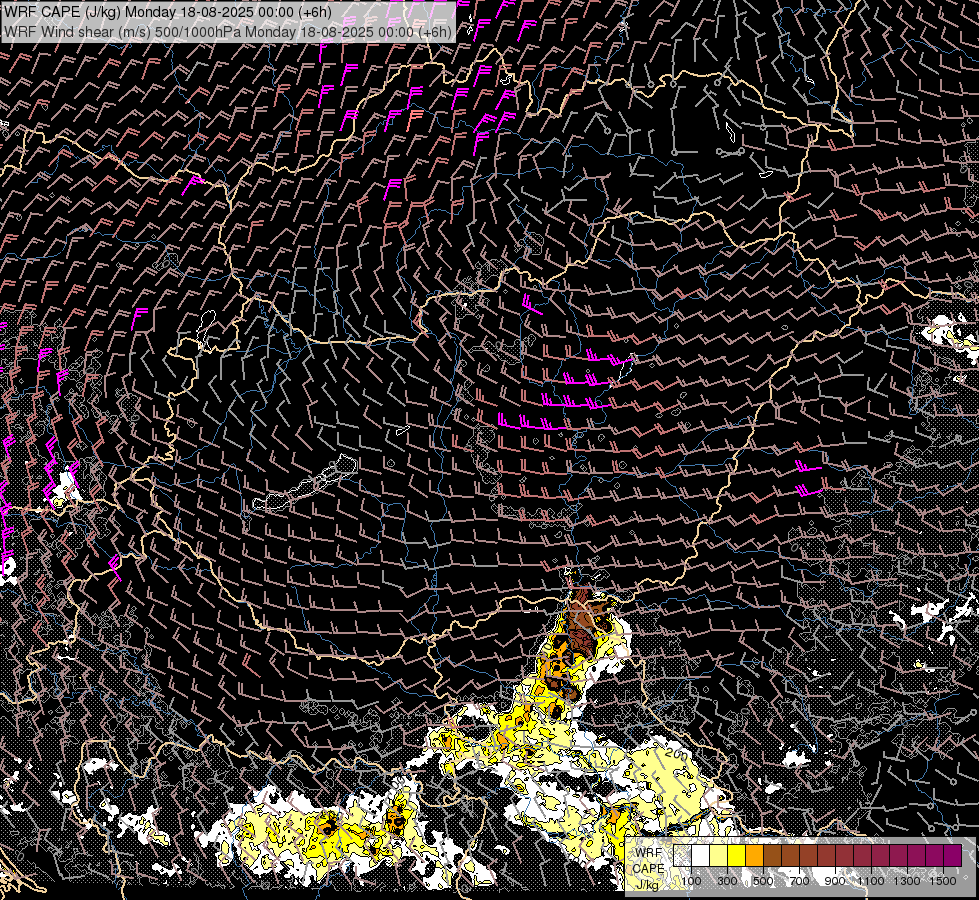Click the legend value 1500
This screenshot has height=900, width=979.
943,881
